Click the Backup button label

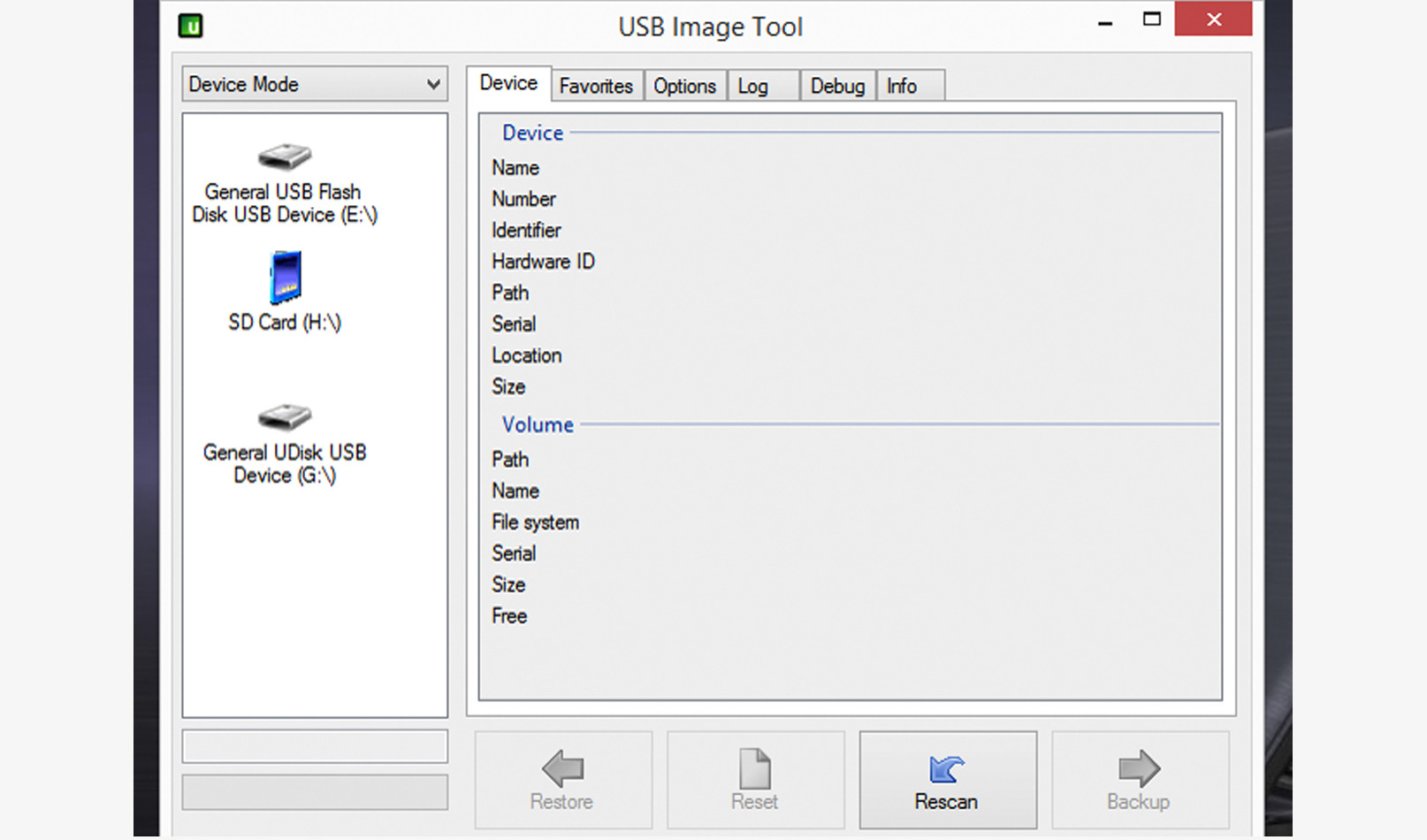coord(1139,802)
